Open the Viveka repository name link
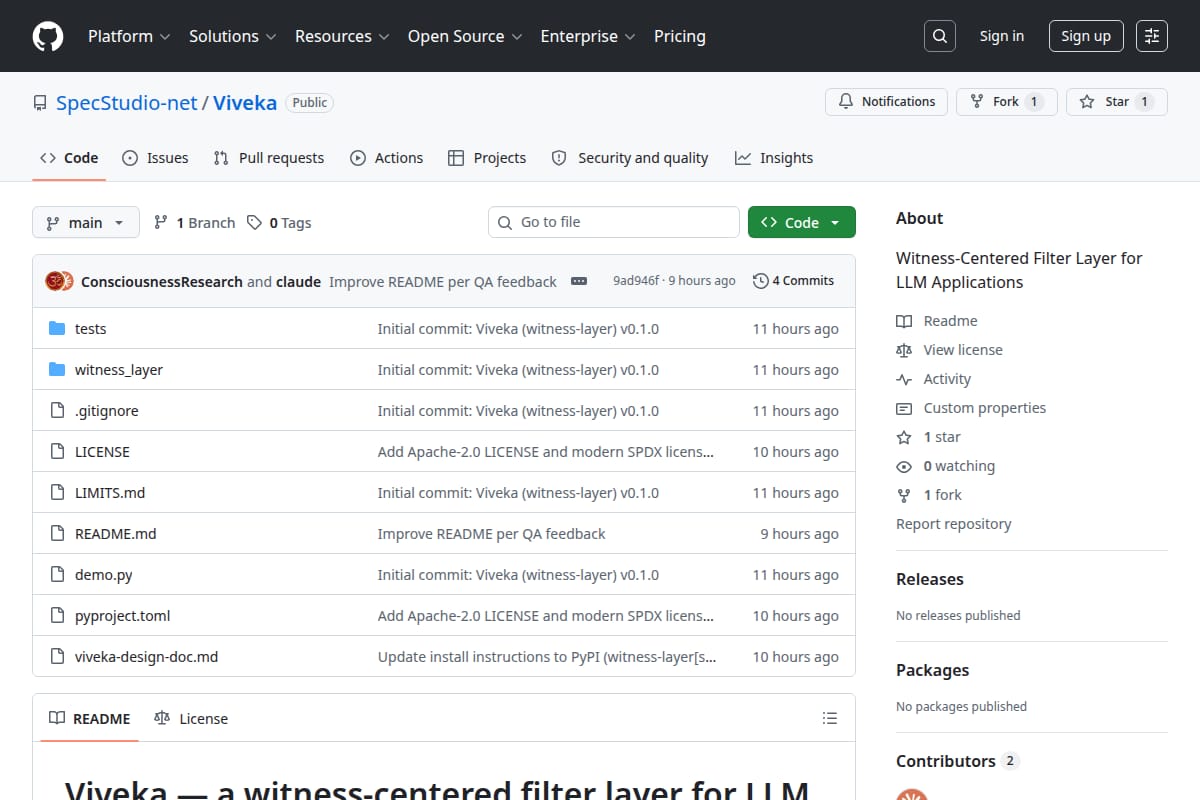This screenshot has height=800, width=1200. click(x=245, y=102)
